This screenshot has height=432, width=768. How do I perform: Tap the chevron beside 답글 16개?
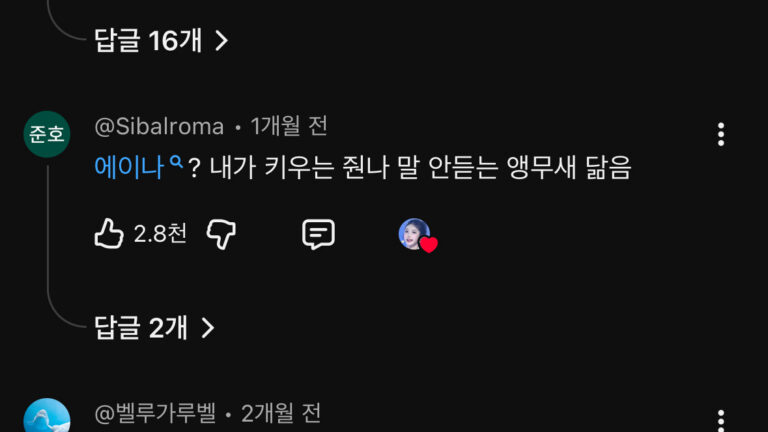[x=221, y=41]
